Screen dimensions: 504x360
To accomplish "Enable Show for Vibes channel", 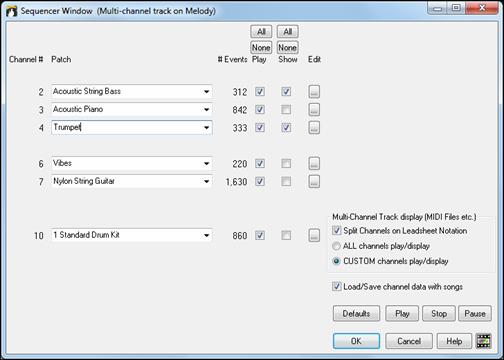I will [x=286, y=163].
